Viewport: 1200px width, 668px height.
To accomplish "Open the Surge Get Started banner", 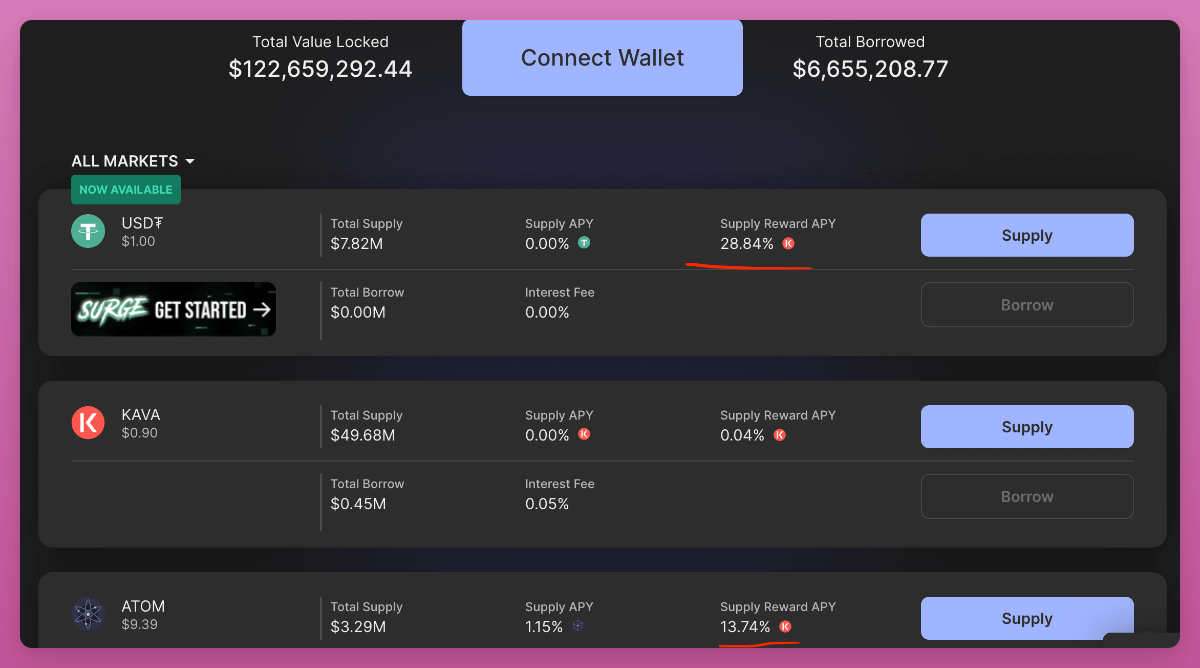I will click(x=174, y=309).
